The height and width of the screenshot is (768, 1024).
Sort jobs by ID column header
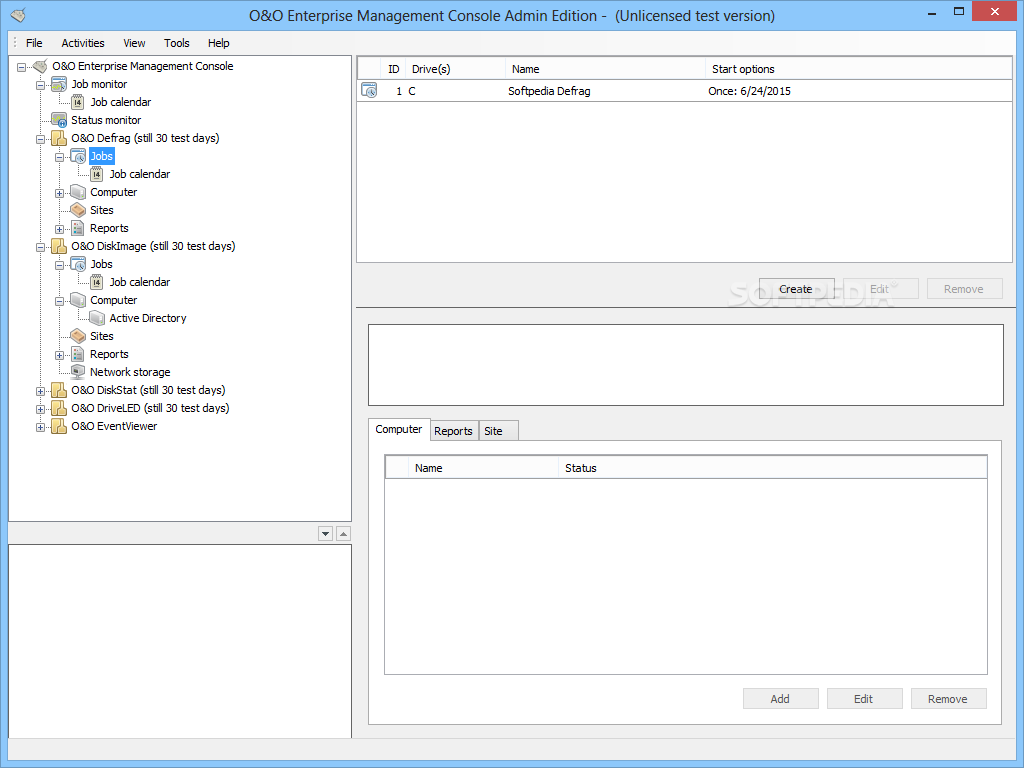click(x=393, y=69)
